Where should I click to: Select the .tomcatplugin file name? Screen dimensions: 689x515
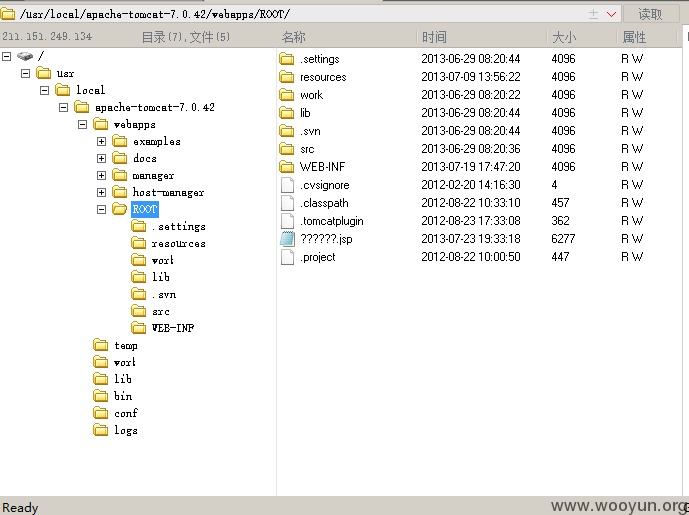pyautogui.click(x=332, y=221)
